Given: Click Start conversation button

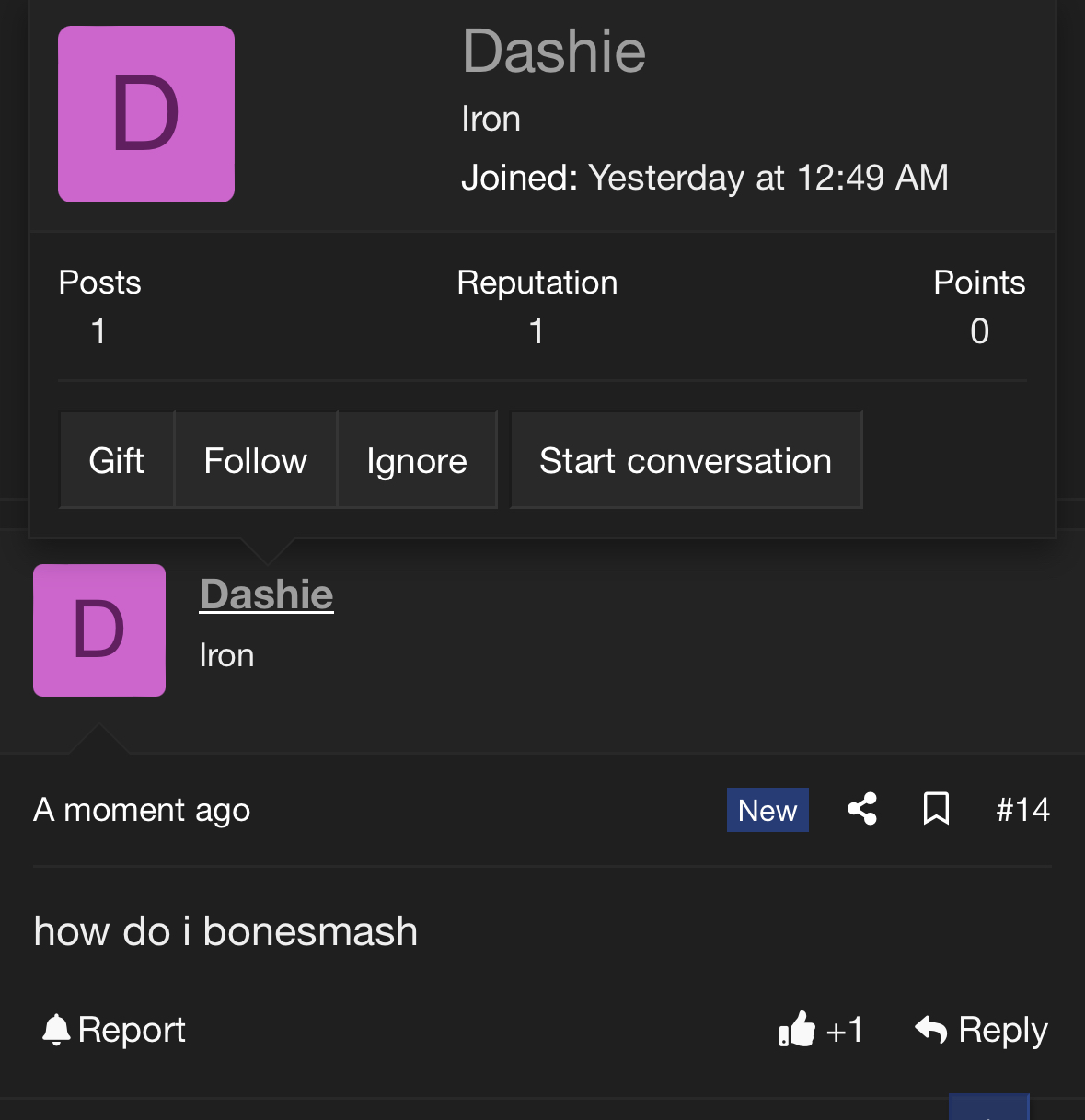Looking at the screenshot, I should [686, 460].
